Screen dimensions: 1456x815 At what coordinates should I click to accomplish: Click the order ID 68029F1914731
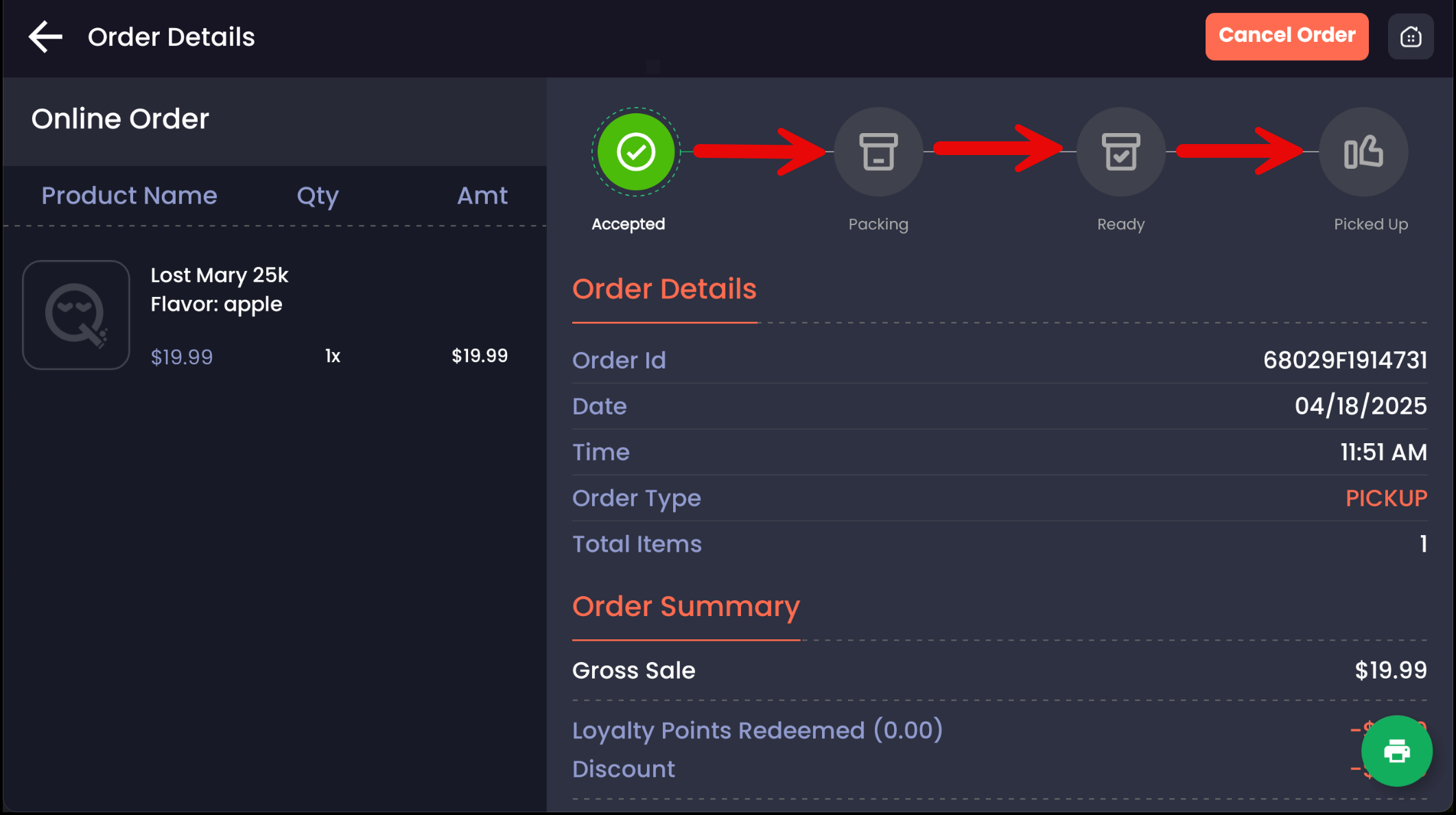click(x=1345, y=361)
